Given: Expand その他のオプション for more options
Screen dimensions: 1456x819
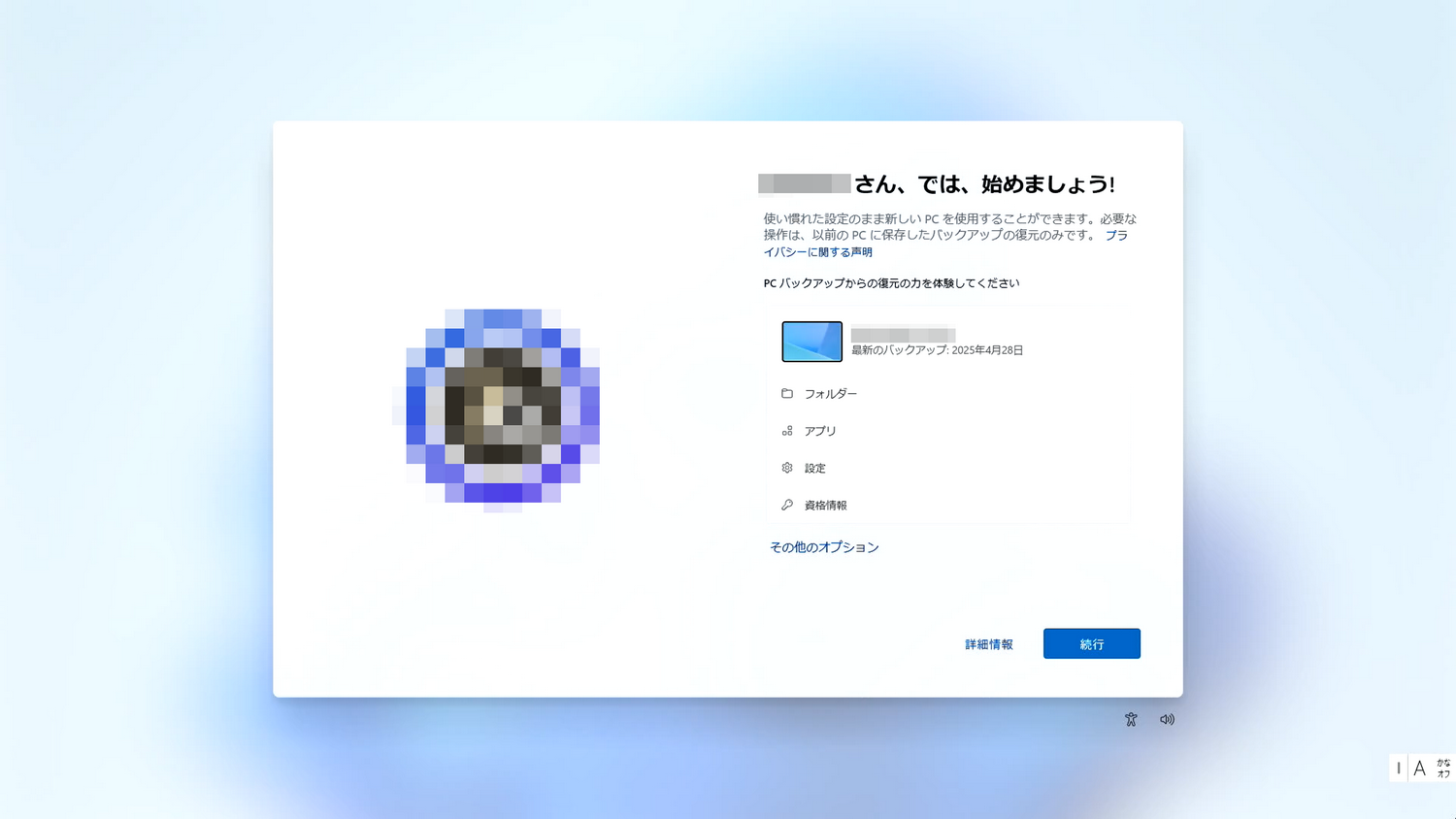Looking at the screenshot, I should 825,546.
